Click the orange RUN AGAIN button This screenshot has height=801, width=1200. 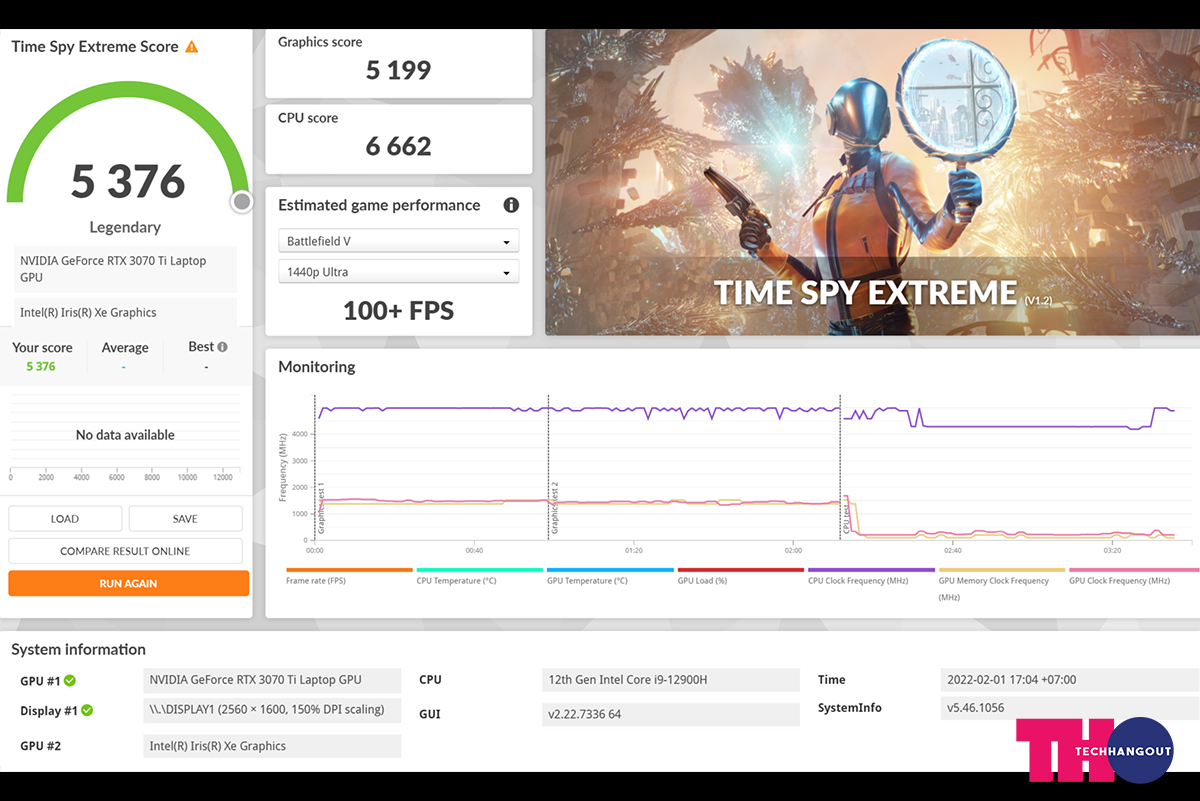coord(128,583)
